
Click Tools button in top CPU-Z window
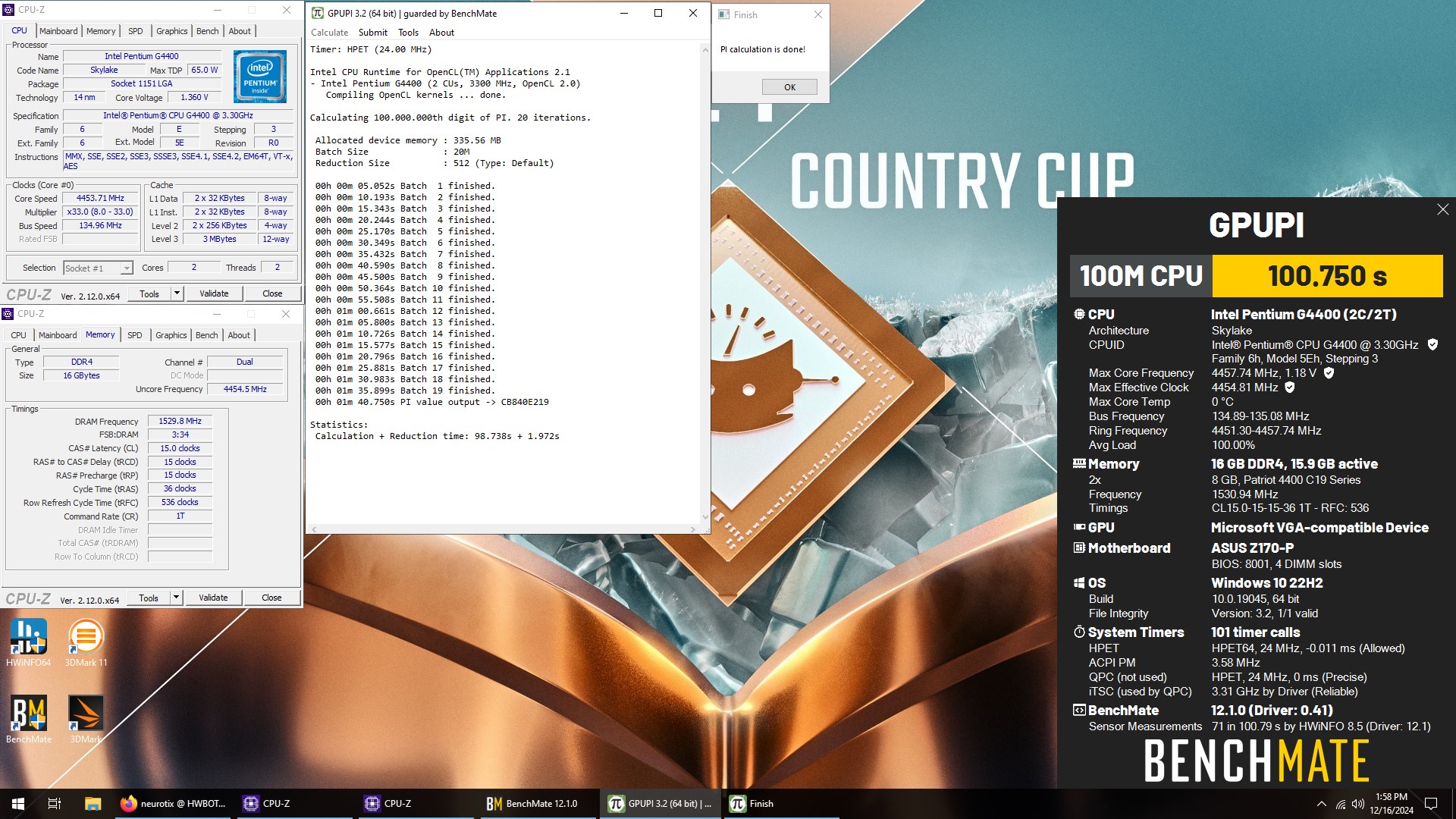pos(149,293)
